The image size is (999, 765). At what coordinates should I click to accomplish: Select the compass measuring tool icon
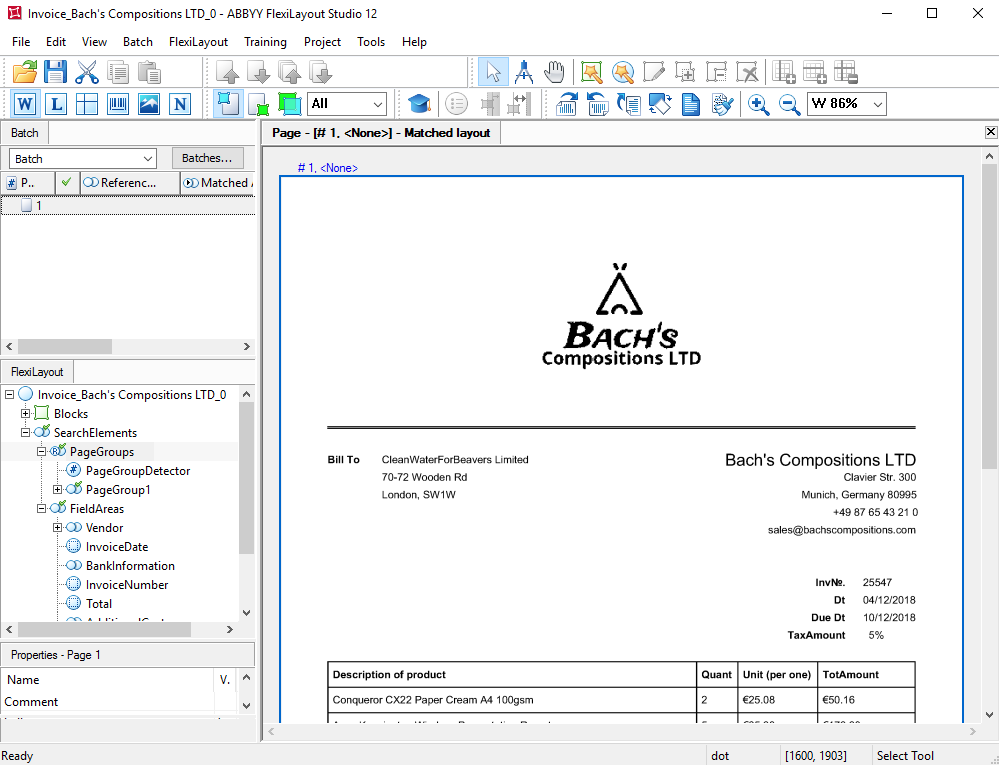[524, 73]
